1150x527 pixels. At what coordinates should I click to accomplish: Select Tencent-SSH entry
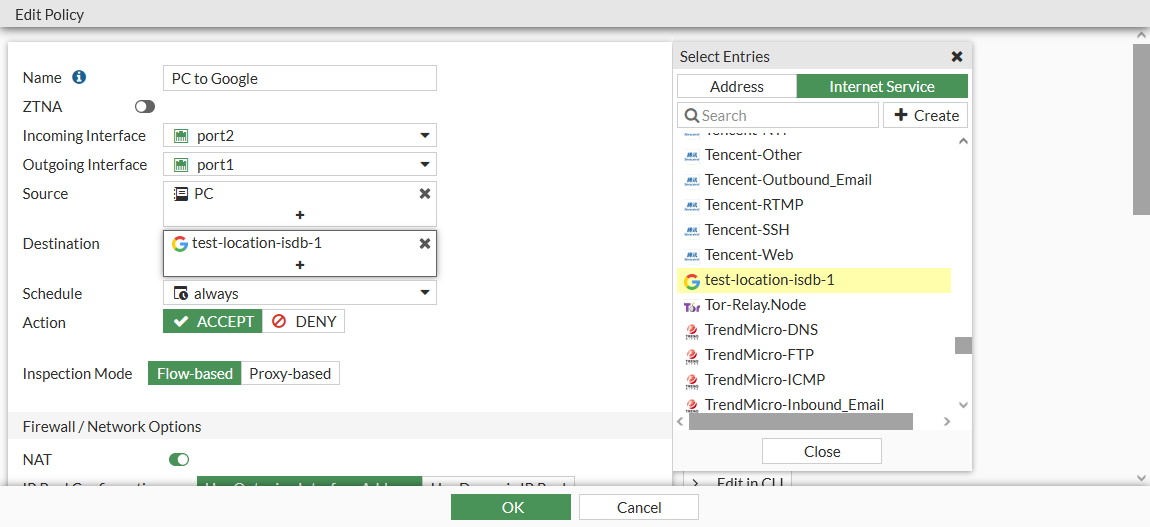(x=814, y=229)
